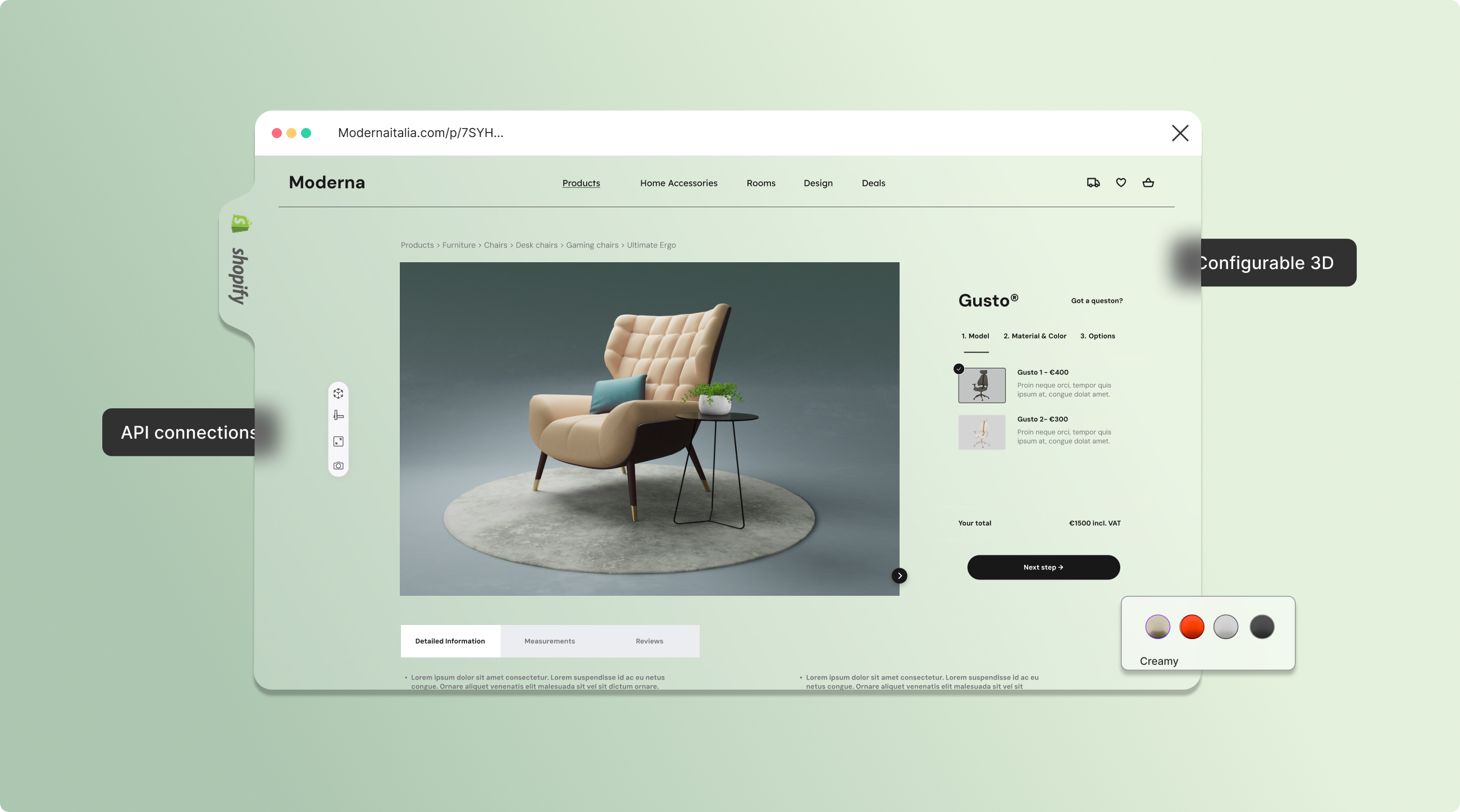Click the Shopify logo on side tab
This screenshot has height=812, width=1460.
click(241, 223)
